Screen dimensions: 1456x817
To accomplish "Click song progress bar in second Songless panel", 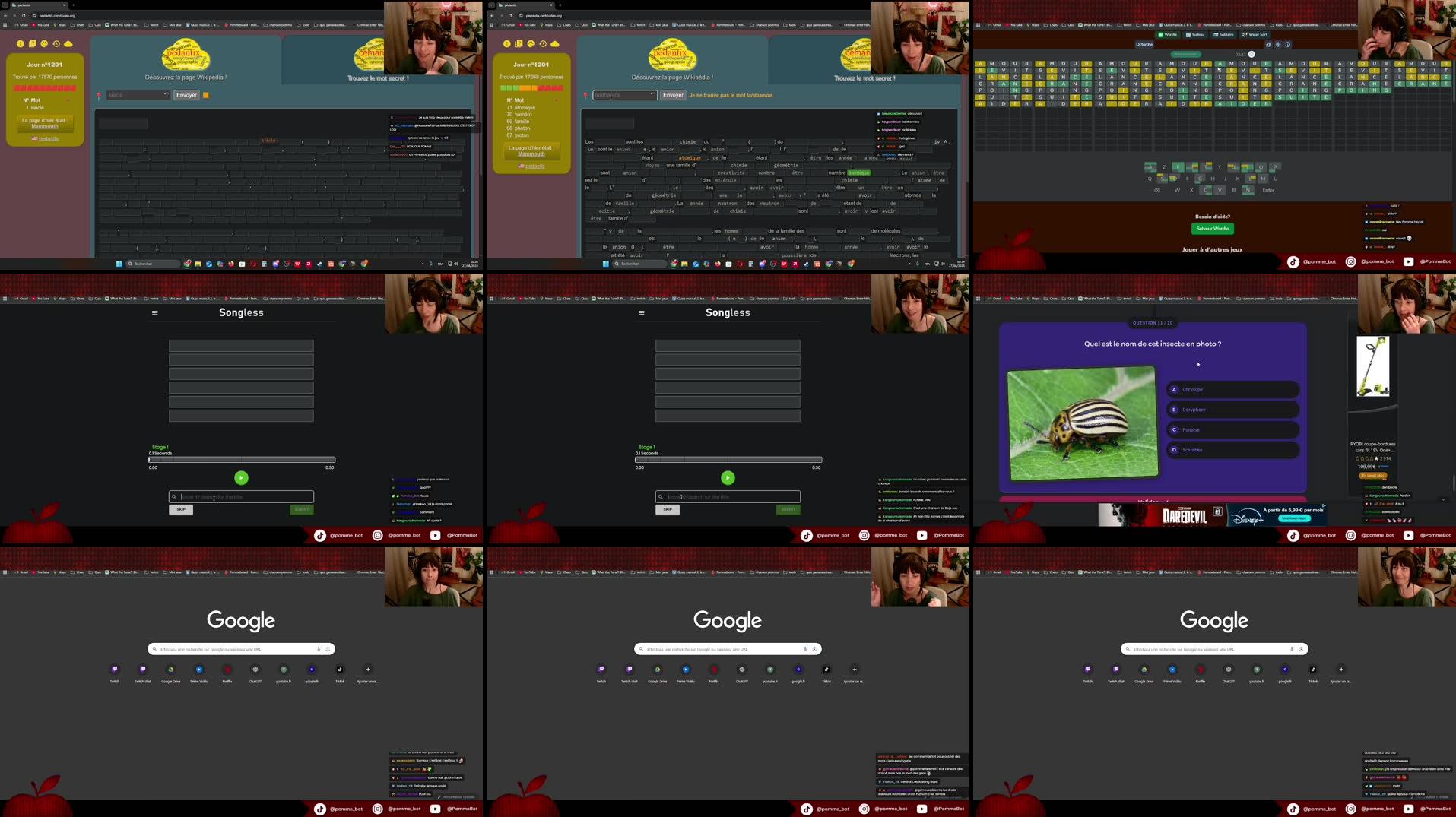I will tap(728, 460).
